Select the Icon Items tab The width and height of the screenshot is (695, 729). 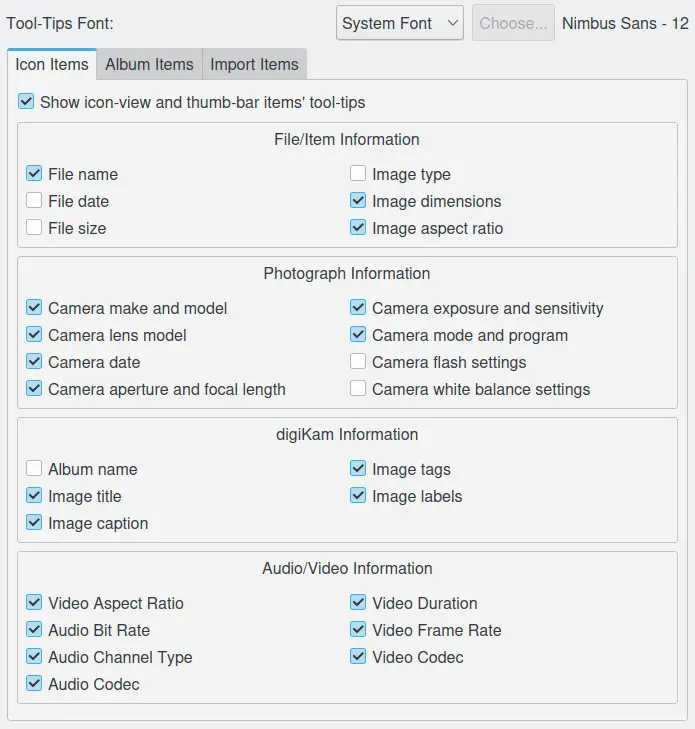tap(52, 64)
